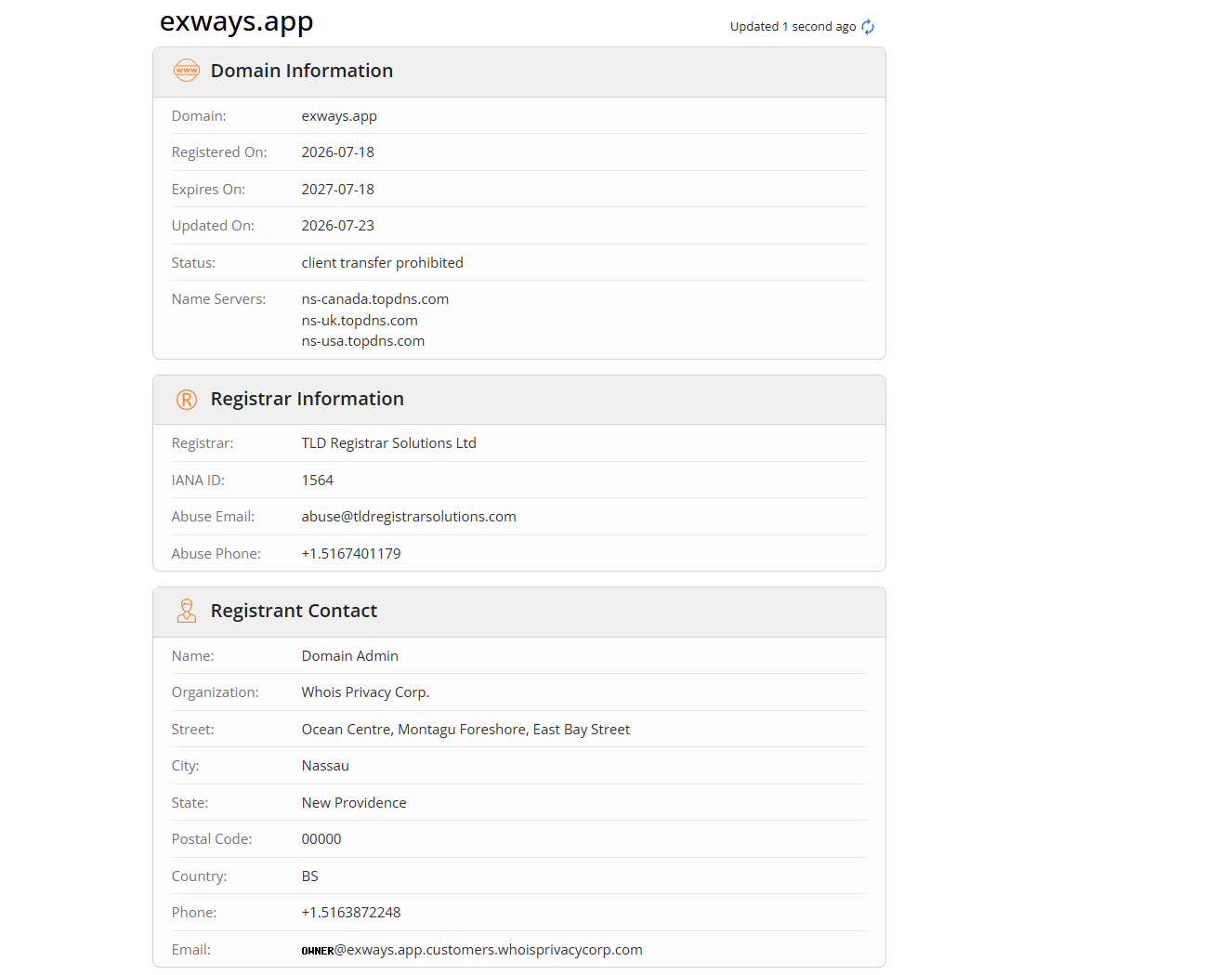Click postal code 00000
The image size is (1232, 975).
[x=321, y=839]
